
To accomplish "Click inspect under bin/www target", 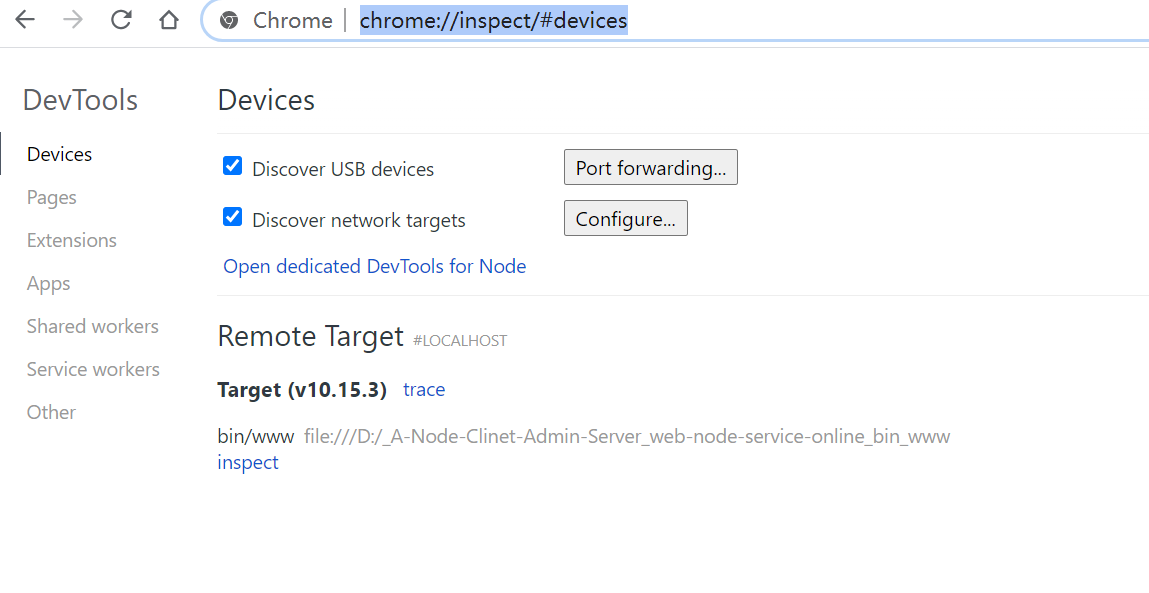I will [x=248, y=463].
